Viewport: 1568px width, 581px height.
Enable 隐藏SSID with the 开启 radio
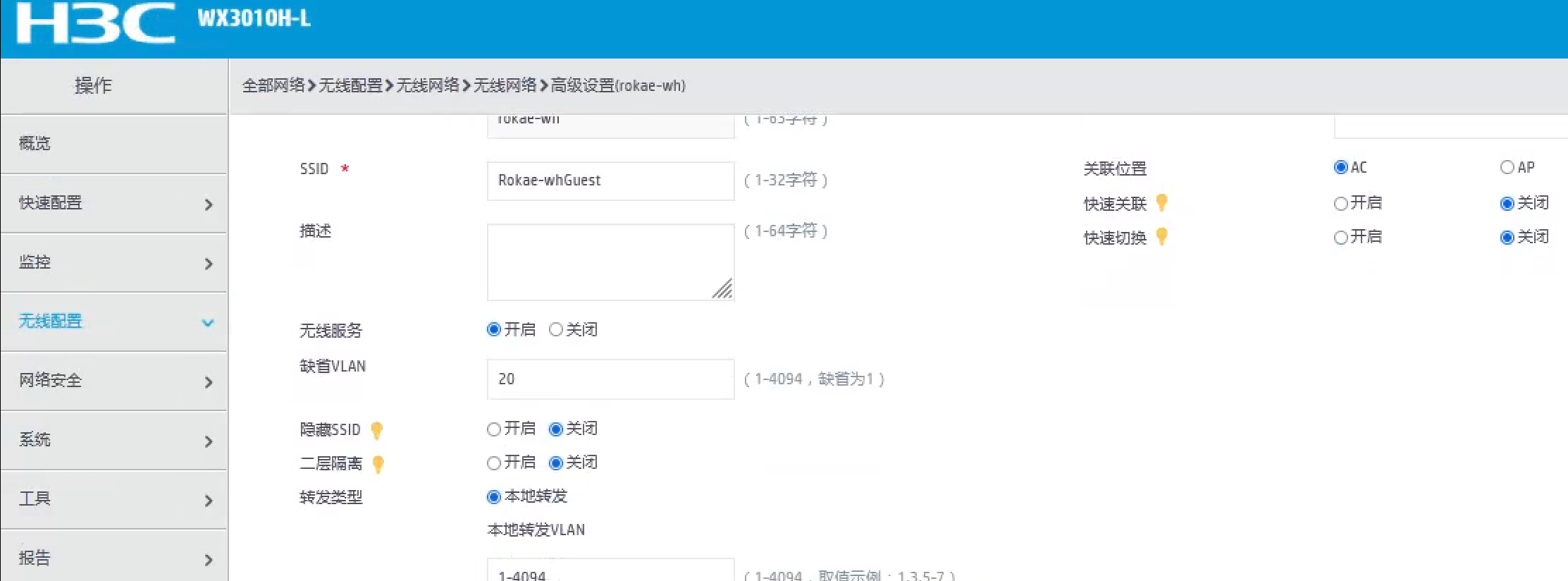coord(494,429)
